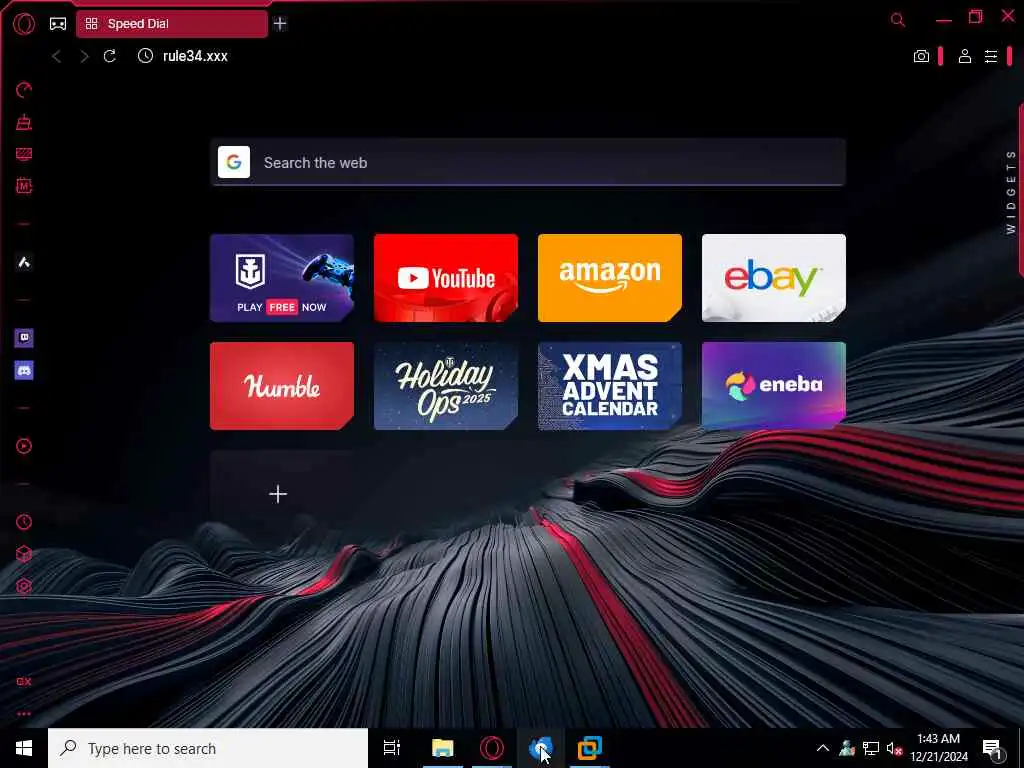1024x768 pixels.
Task: Select the Speed Dial tab
Action: [172, 24]
